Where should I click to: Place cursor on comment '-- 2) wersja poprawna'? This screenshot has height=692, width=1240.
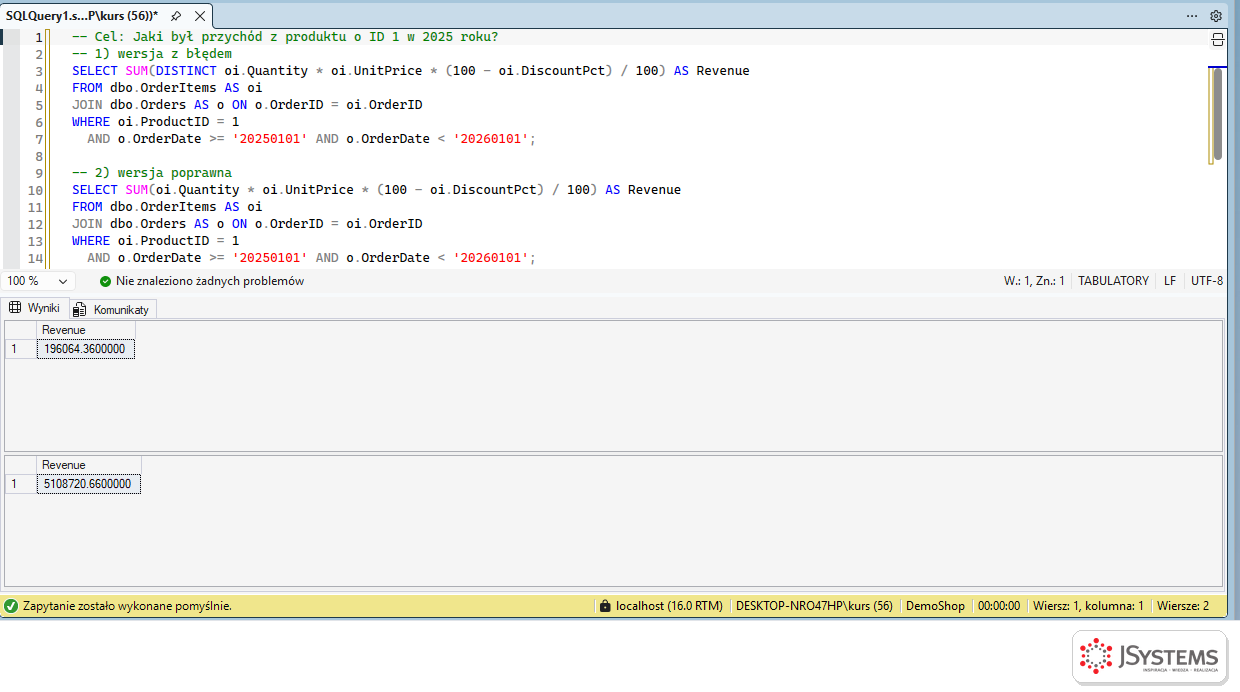[152, 173]
